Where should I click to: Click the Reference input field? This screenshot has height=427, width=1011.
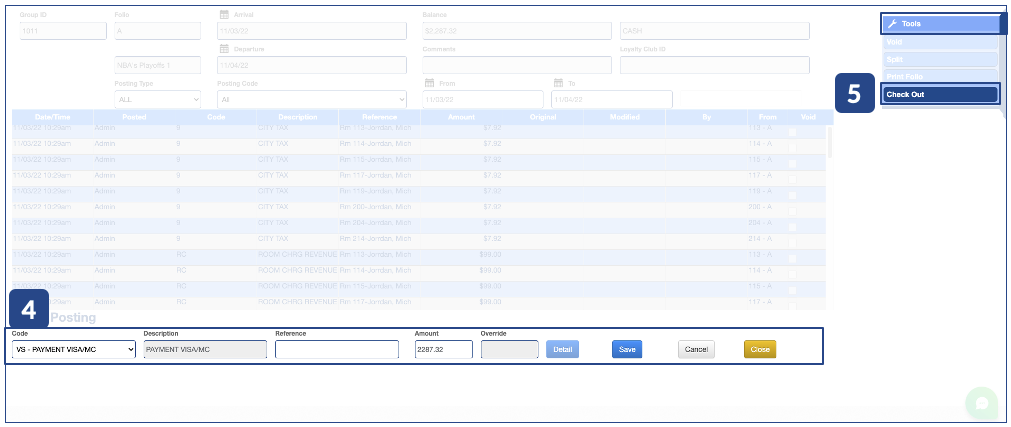pyautogui.click(x=336, y=349)
